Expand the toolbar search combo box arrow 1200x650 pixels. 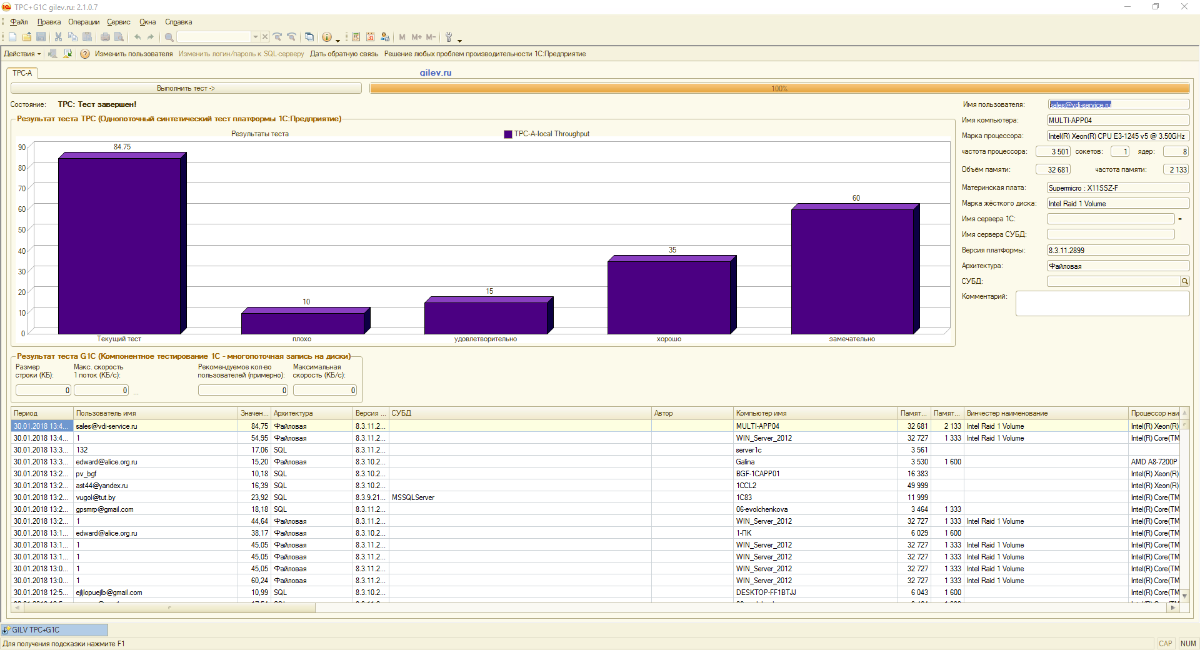[x=255, y=37]
